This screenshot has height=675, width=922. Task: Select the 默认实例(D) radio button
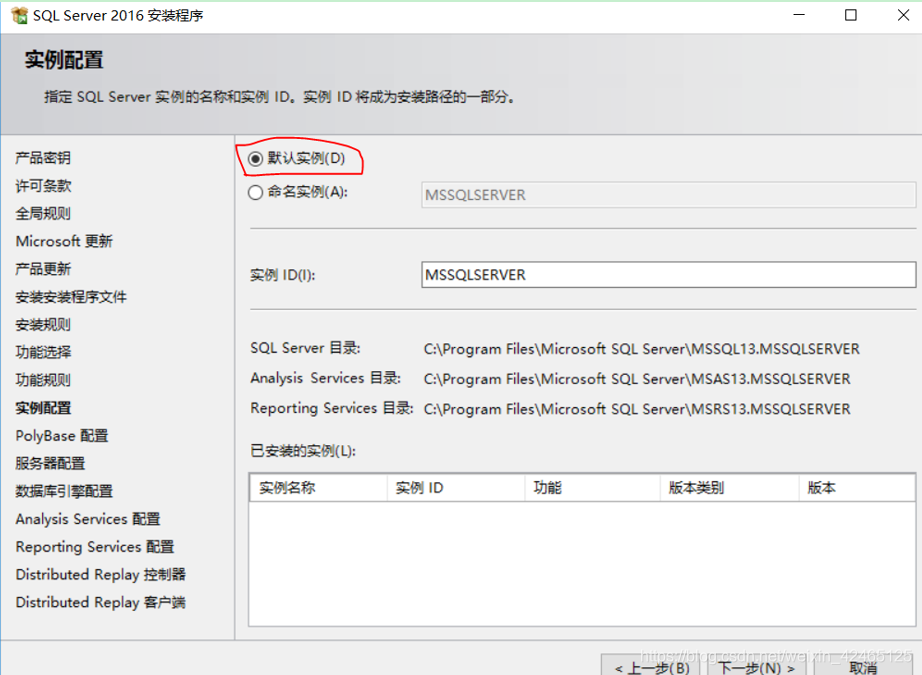click(x=255, y=159)
